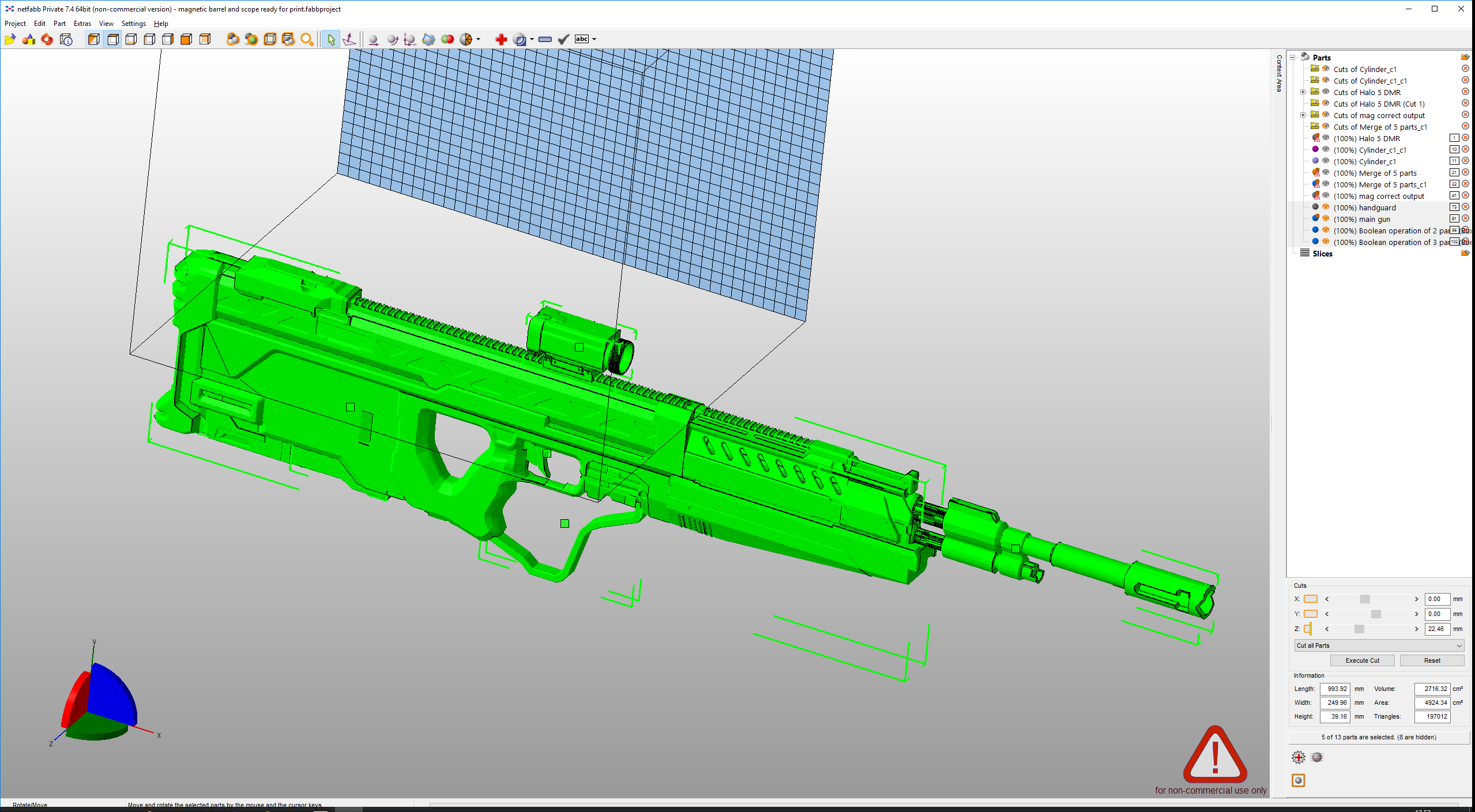Viewport: 1475px width, 812px height.
Task: Click the open project folder icon
Action: 10,39
